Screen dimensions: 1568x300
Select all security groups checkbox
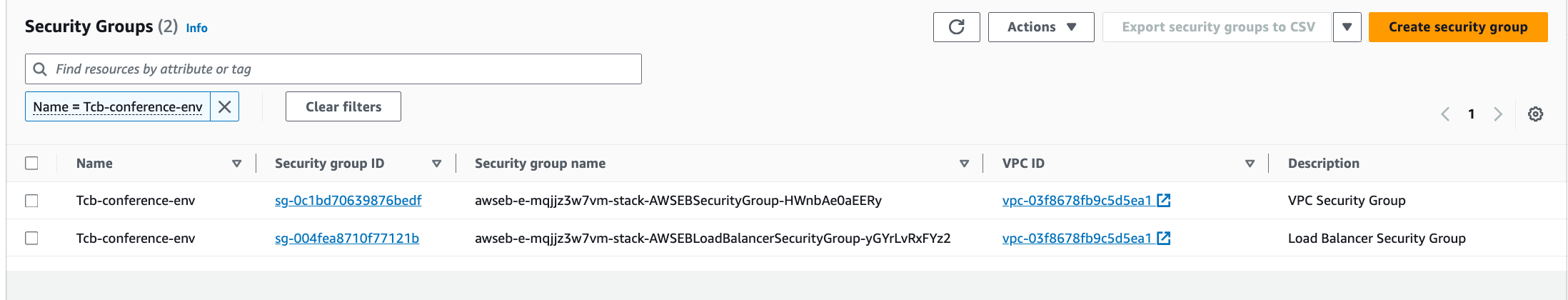pyautogui.click(x=31, y=164)
